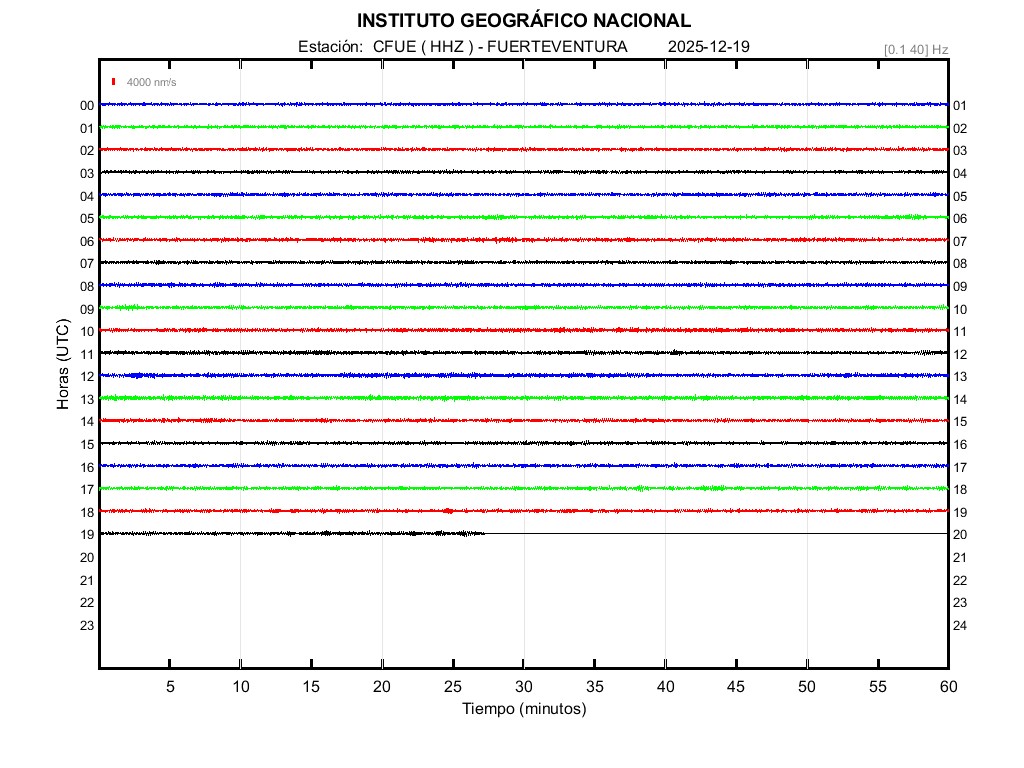Select the green trace at hour 01
Image resolution: width=1024 pixels, height=768 pixels.
tap(523, 127)
